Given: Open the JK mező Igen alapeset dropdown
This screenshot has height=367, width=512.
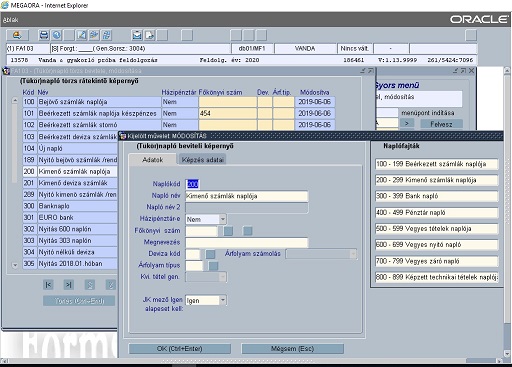Looking at the screenshot, I should click(223, 300).
